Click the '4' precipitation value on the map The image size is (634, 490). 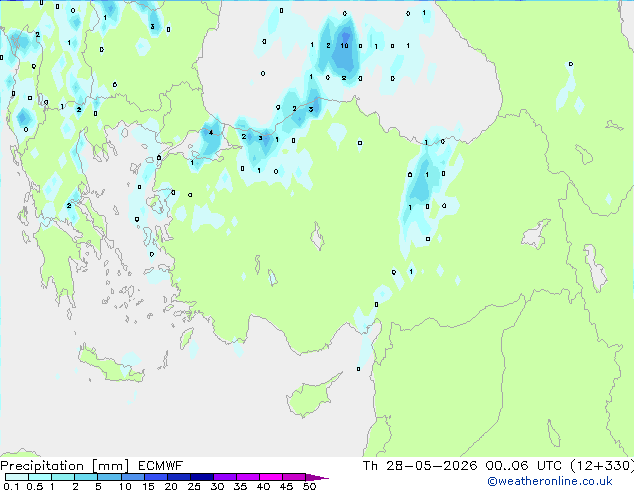[211, 133]
